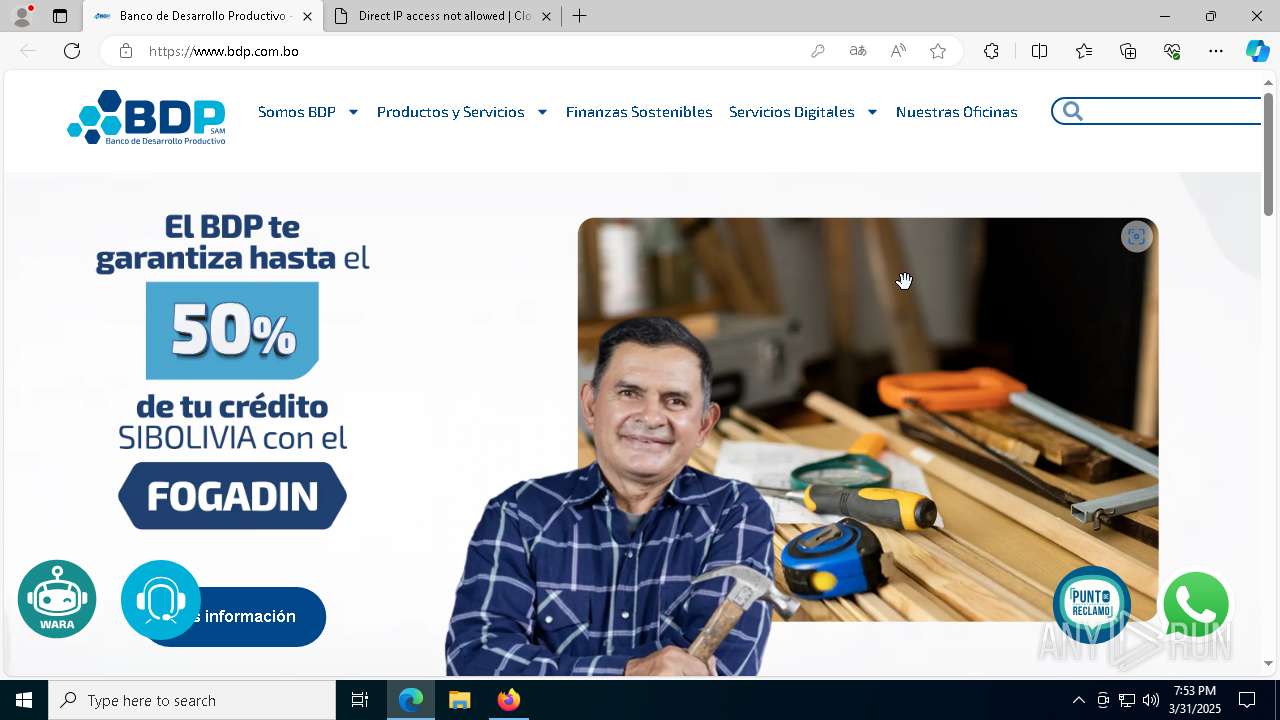
Task: Expand the Productos y Servicios dropdown arrow
Action: pyautogui.click(x=542, y=112)
